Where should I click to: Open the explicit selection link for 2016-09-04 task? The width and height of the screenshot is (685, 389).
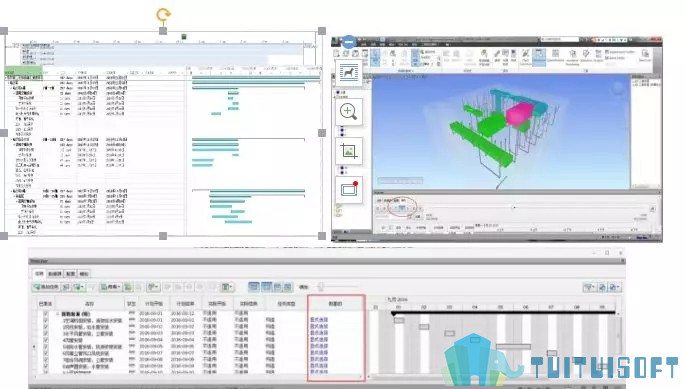coord(319,340)
